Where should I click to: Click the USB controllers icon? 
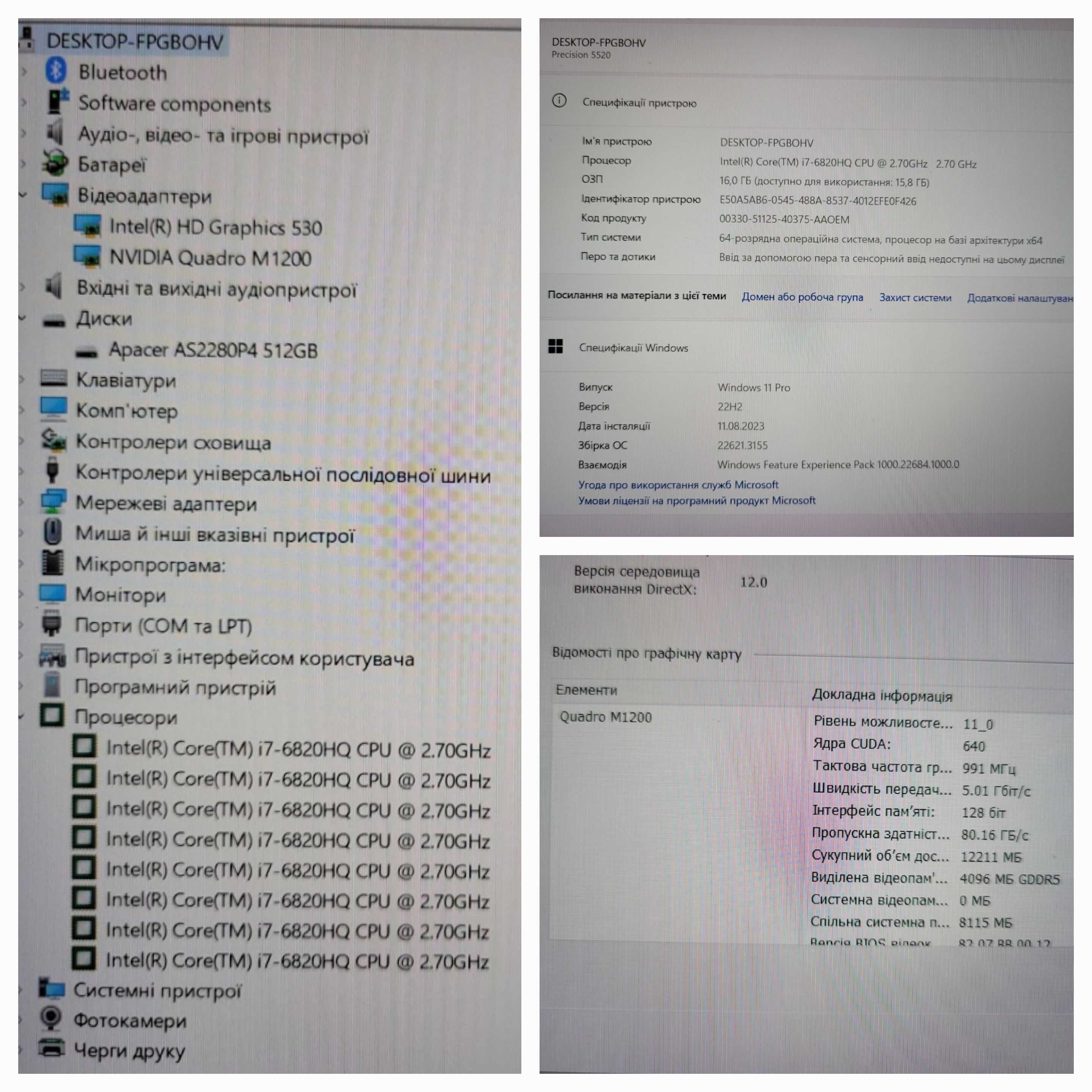point(53,470)
